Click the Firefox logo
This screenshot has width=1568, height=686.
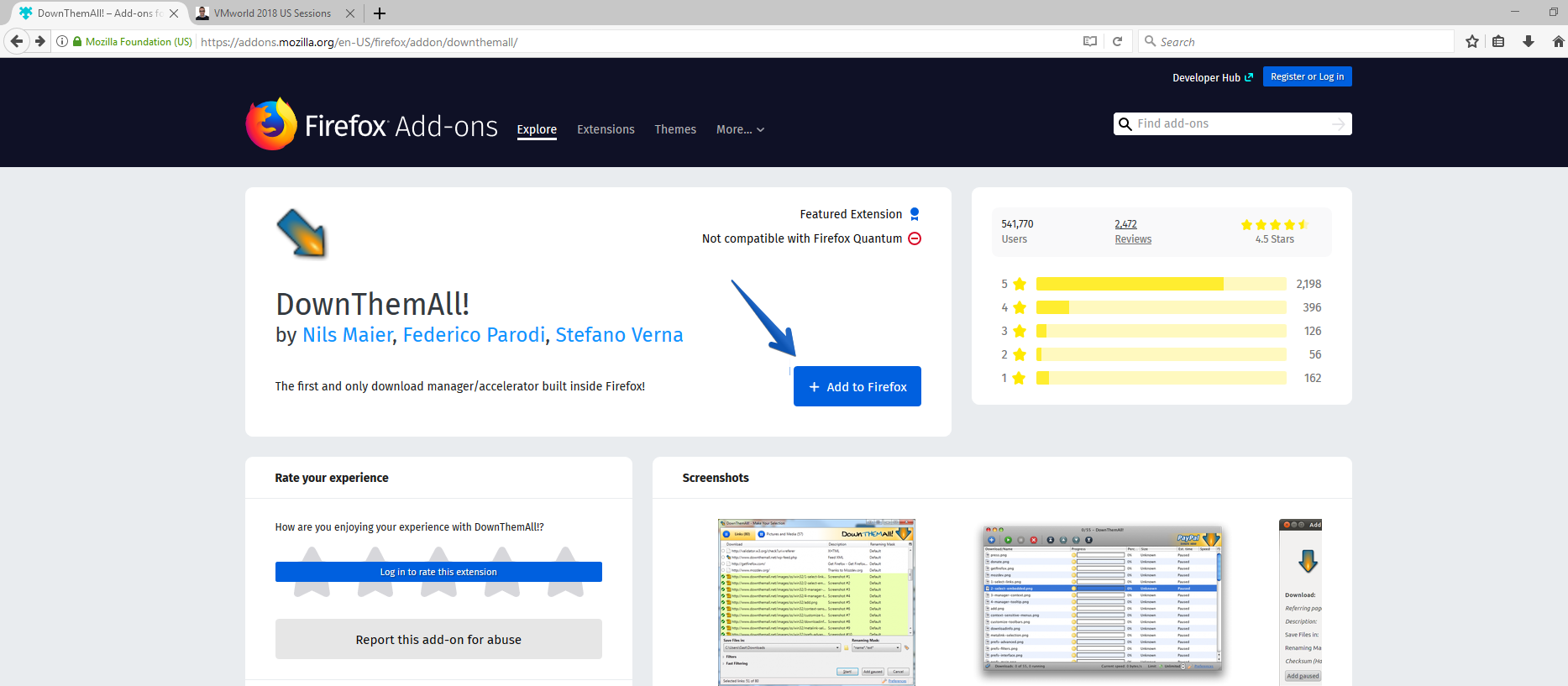point(271,124)
